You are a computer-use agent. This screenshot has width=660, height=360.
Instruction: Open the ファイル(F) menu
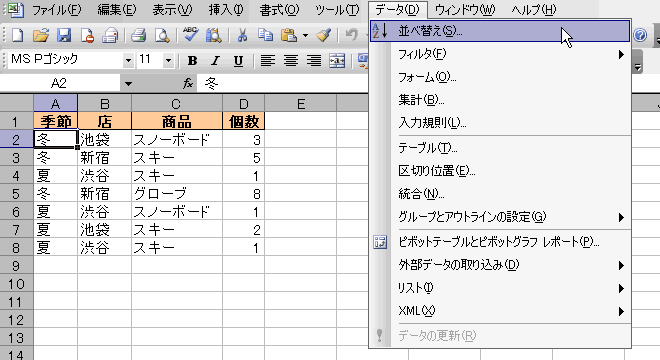click(56, 10)
